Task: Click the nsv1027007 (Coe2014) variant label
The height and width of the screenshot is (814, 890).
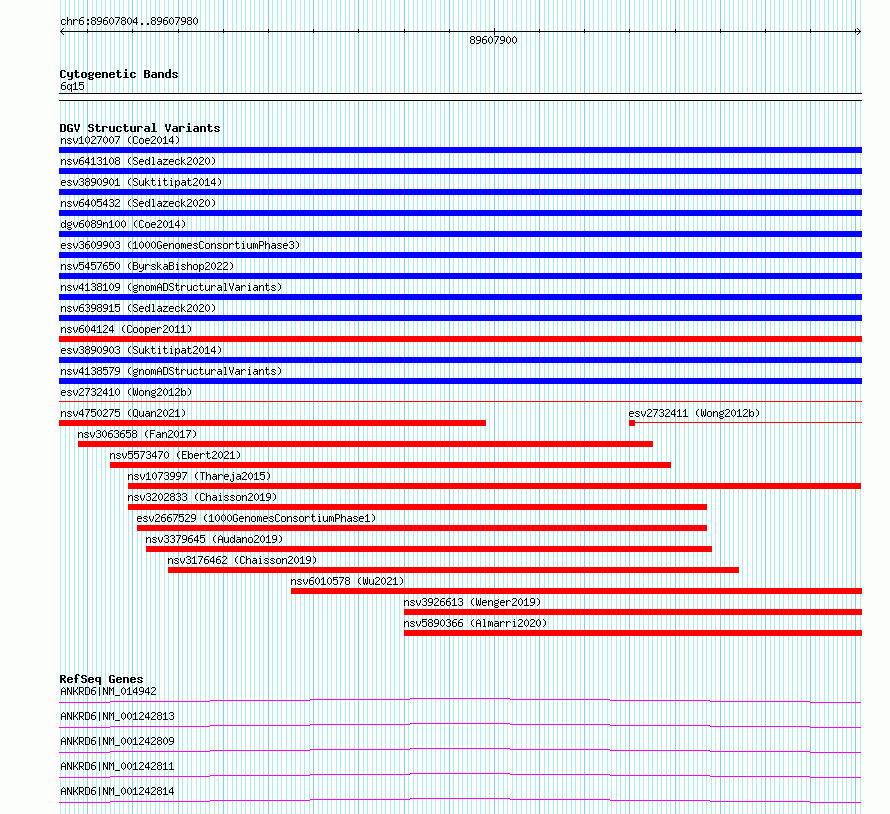Action: 120,140
